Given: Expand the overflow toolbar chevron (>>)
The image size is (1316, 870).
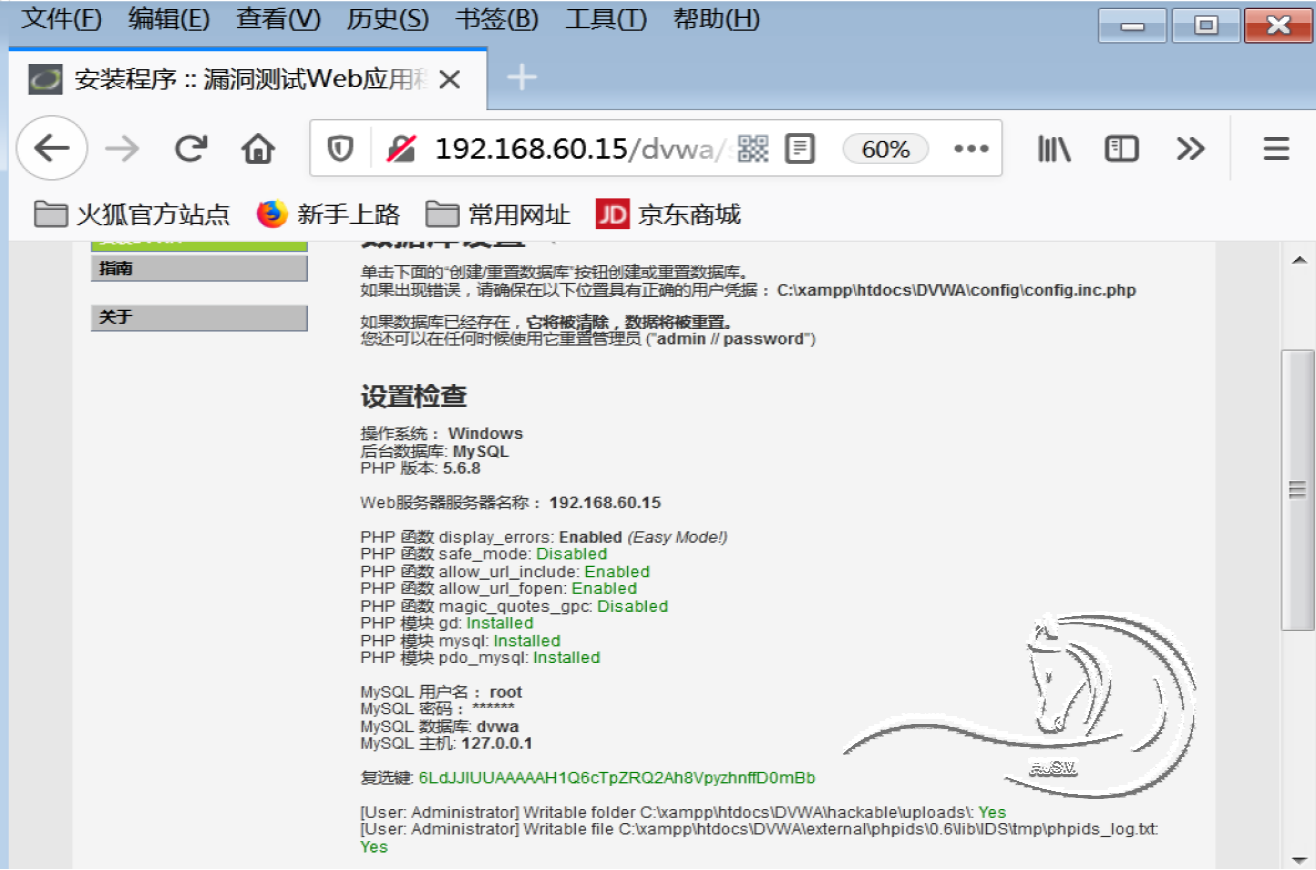Looking at the screenshot, I should point(1190,147).
